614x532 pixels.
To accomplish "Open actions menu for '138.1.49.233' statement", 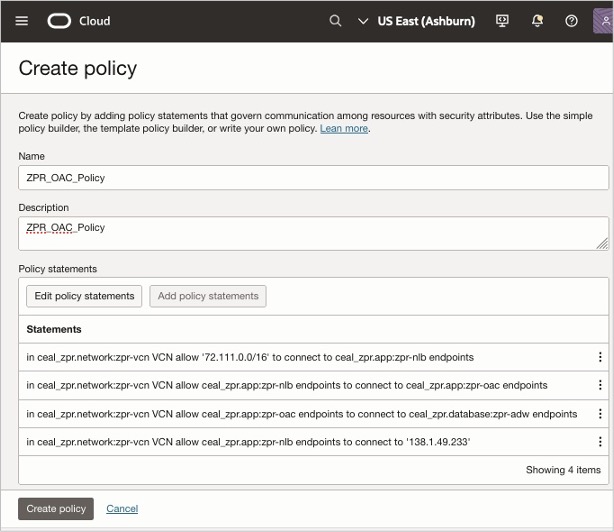I will pyautogui.click(x=600, y=442).
